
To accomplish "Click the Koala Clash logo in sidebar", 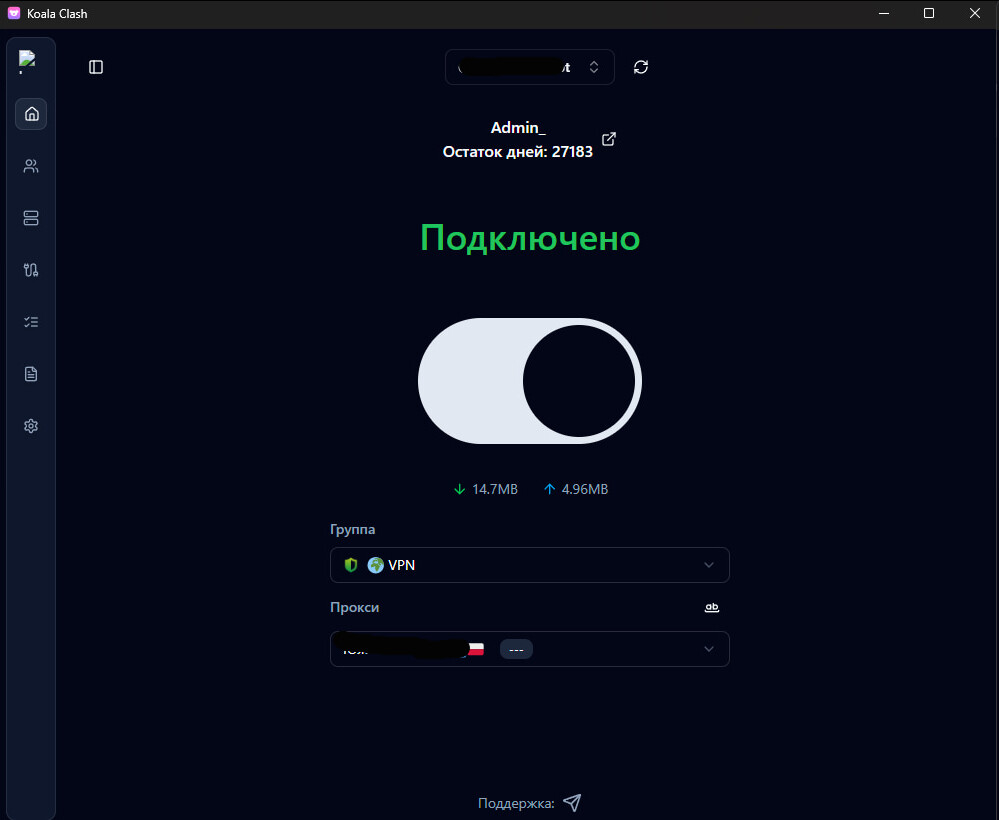I will coord(27,62).
